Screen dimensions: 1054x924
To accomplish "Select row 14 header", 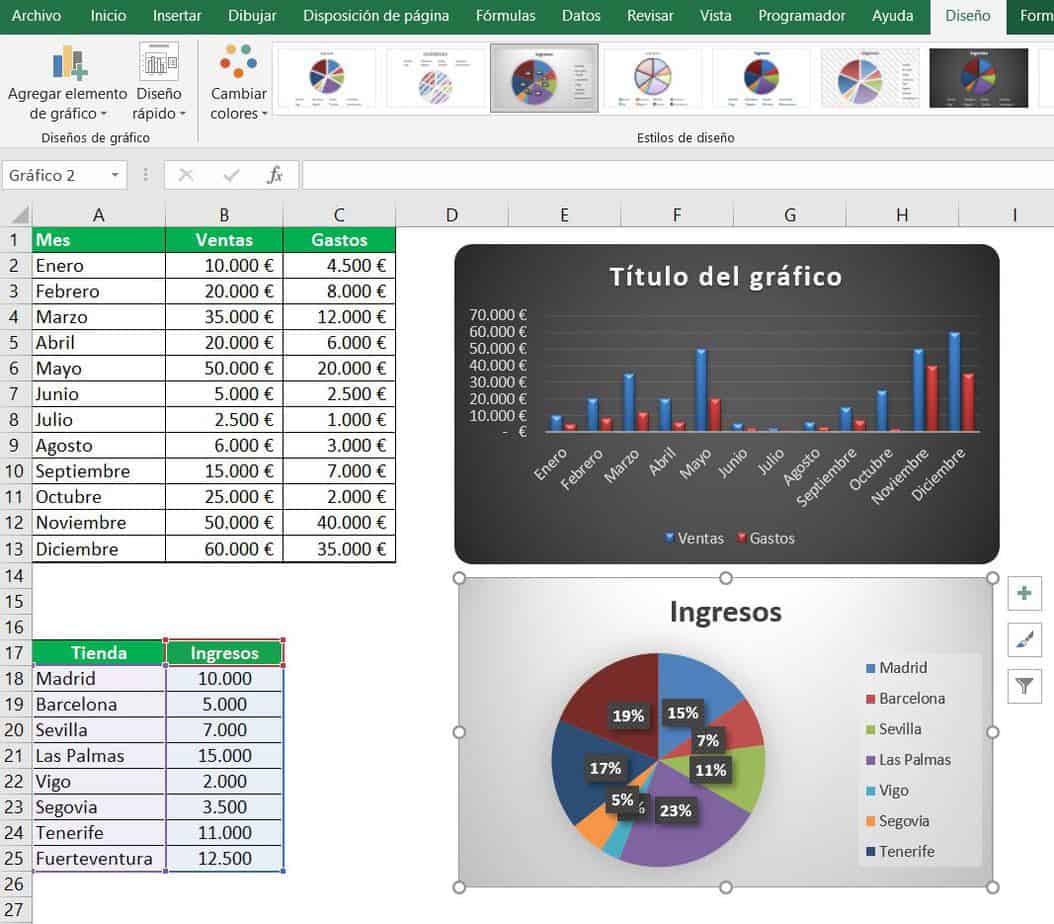I will click(x=15, y=576).
